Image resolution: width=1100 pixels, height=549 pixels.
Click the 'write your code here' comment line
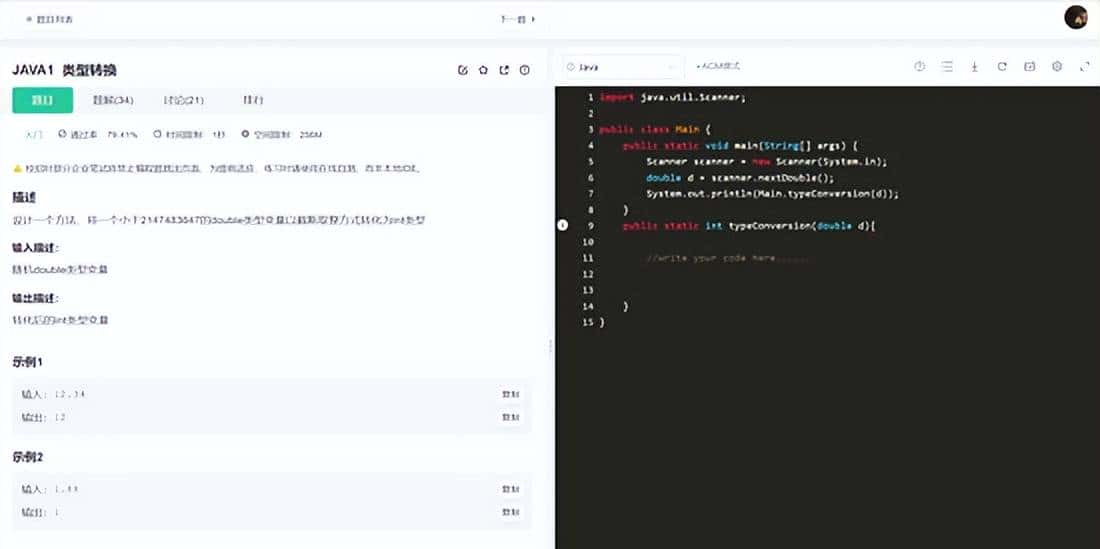point(727,258)
